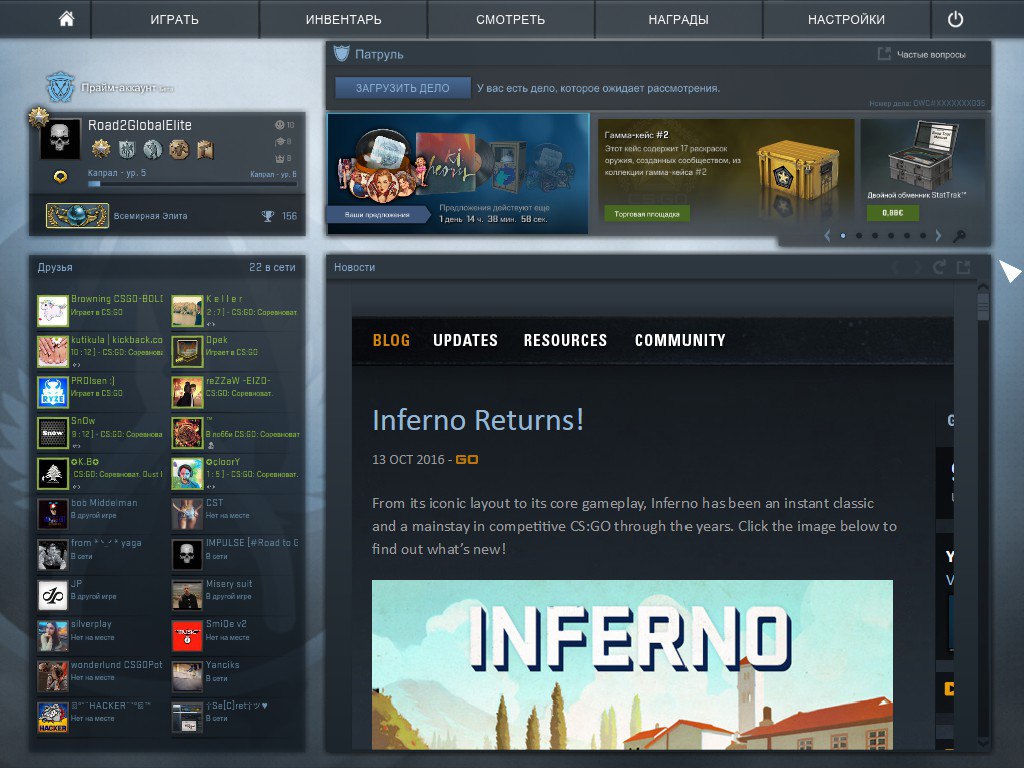
Task: Click the Капрал XP progress bar
Action: tap(192, 184)
